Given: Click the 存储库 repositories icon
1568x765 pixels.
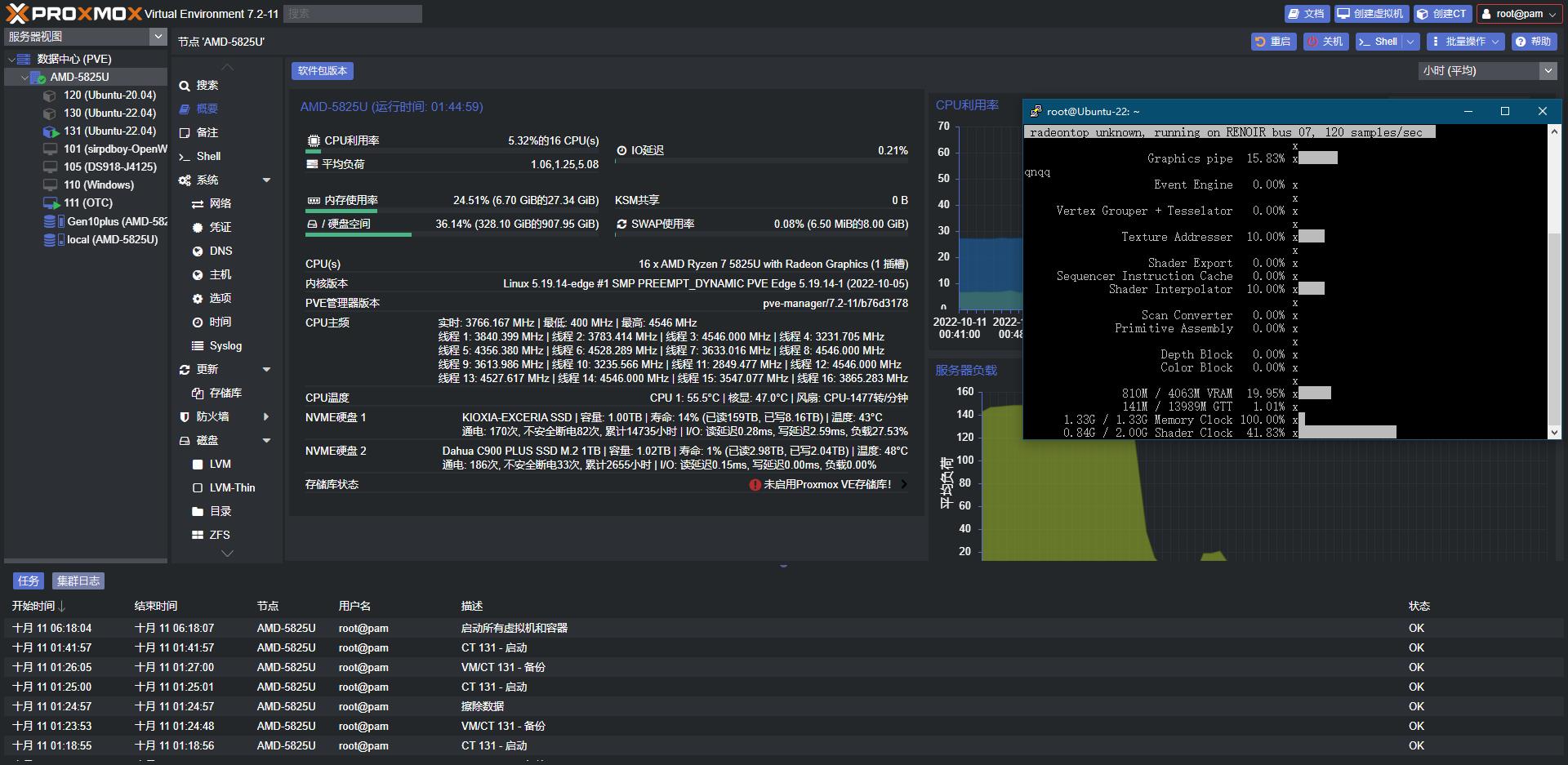Looking at the screenshot, I should [198, 394].
